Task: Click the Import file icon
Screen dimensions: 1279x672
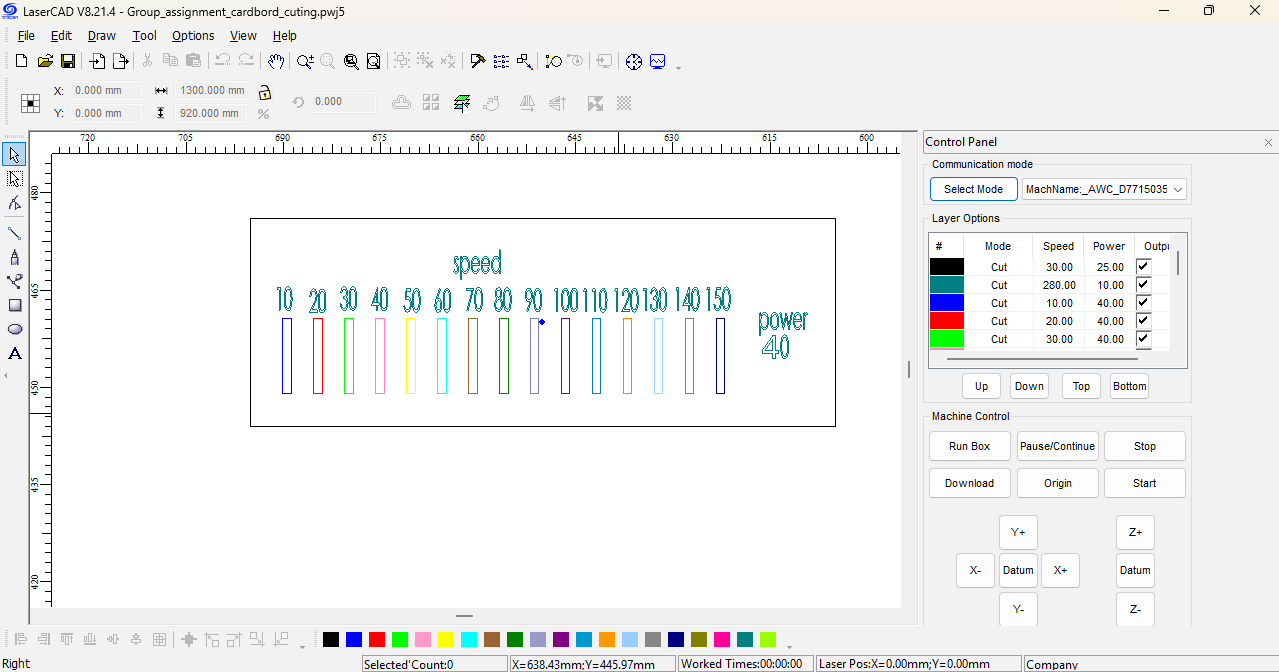Action: click(x=97, y=61)
